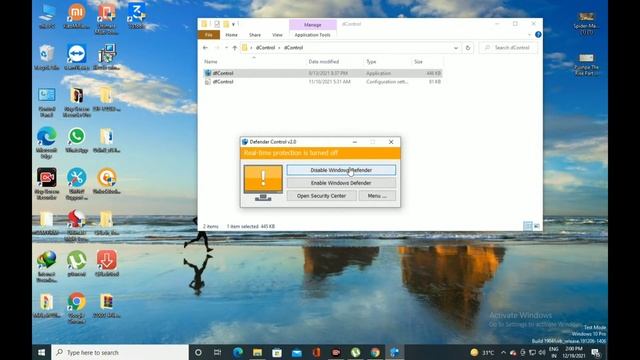640x360 pixels.
Task: Open customize quick access toolbar dropdown
Action: click(233, 24)
